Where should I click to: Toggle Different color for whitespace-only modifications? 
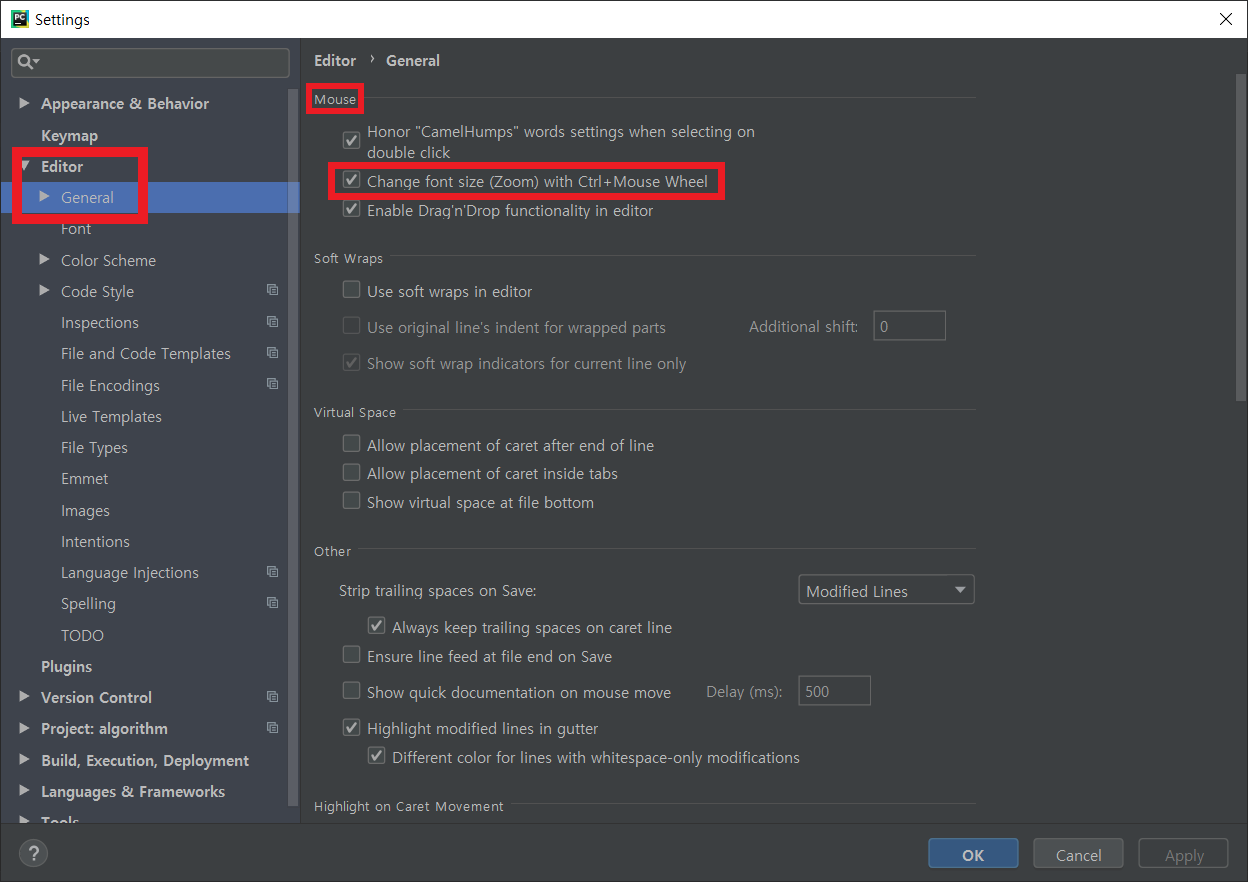click(376, 756)
